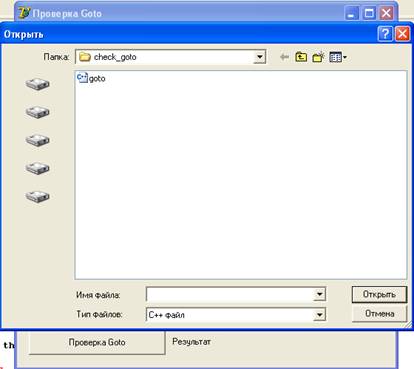The height and width of the screenshot is (369, 414).
Task: Focus the Имя файла text field
Action: 230,294
